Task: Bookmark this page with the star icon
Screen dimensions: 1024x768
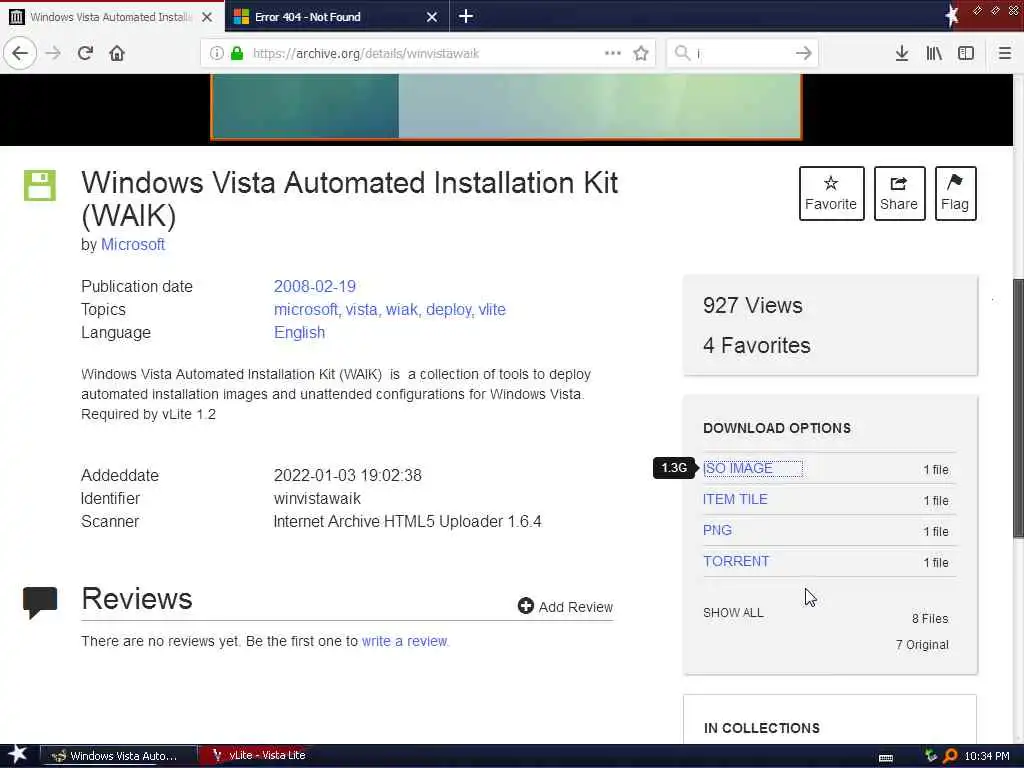Action: point(641,53)
